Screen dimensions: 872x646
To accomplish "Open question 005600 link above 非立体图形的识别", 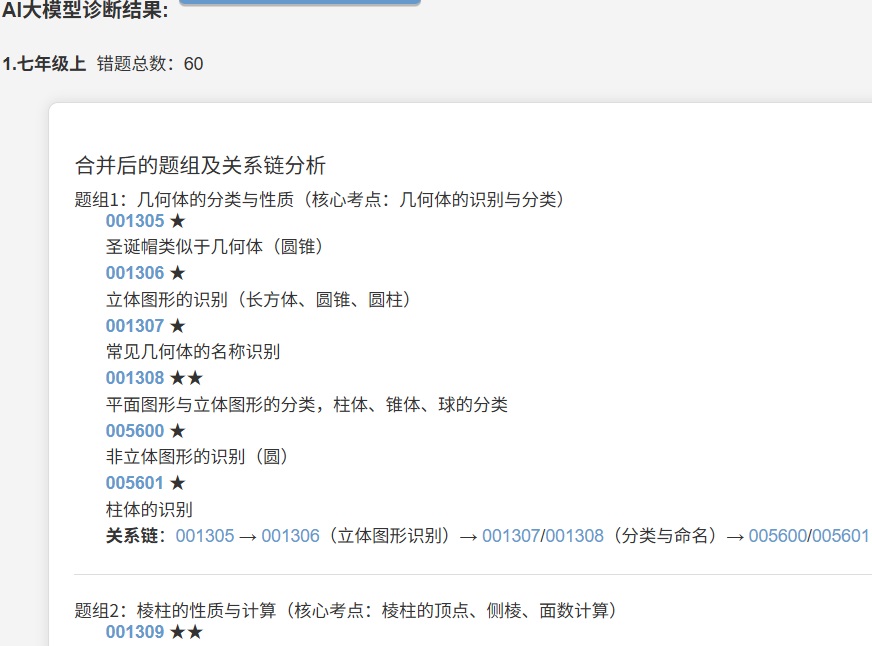I will (135, 431).
